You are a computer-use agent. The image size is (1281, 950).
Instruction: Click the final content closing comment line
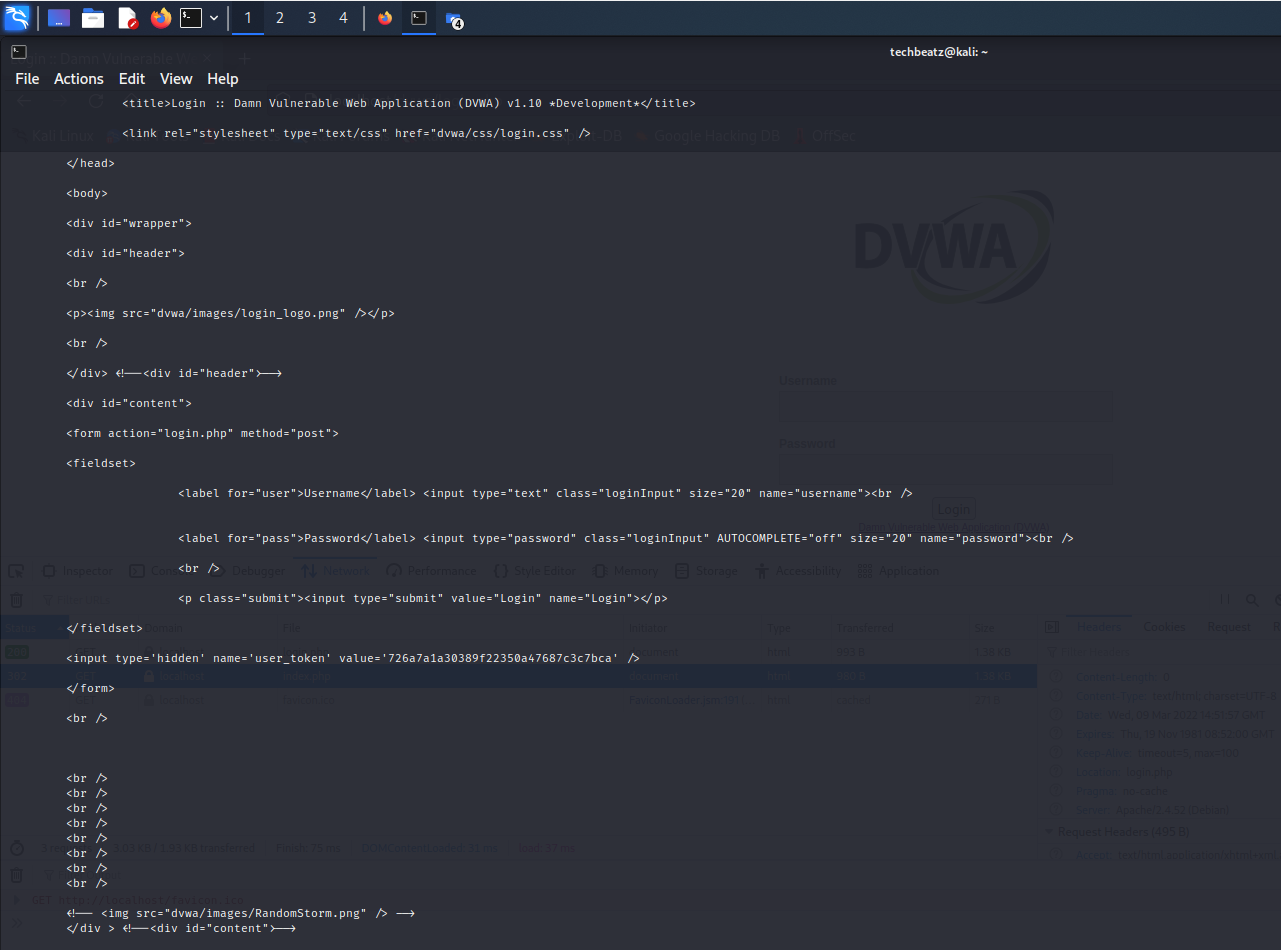point(181,928)
